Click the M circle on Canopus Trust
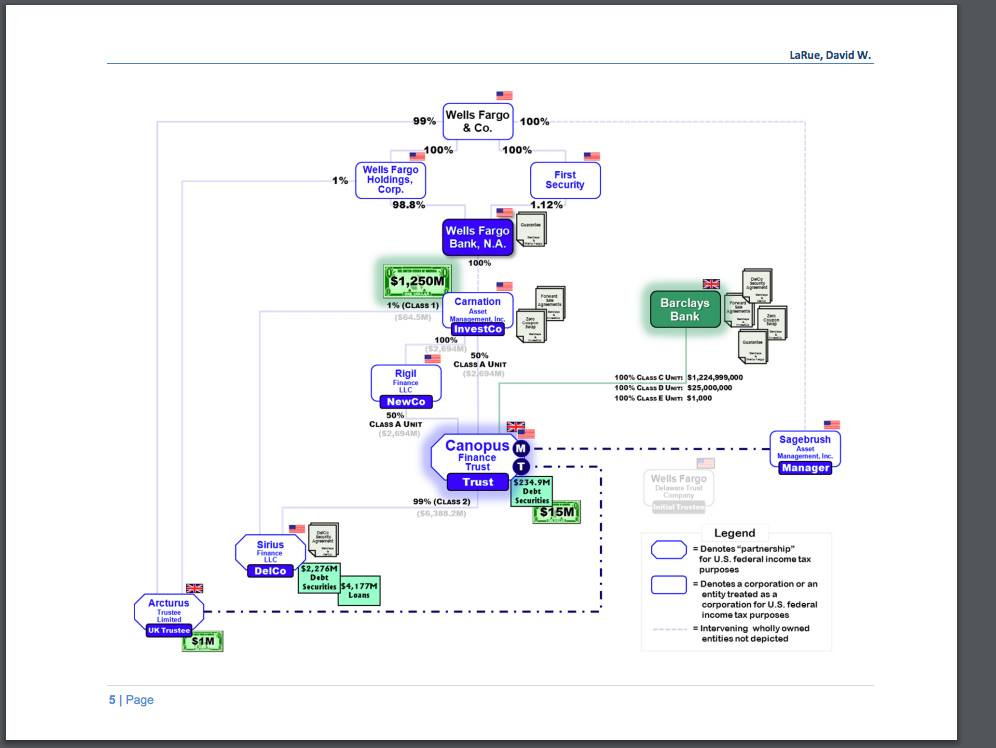Image resolution: width=996 pixels, height=748 pixels. tap(521, 448)
